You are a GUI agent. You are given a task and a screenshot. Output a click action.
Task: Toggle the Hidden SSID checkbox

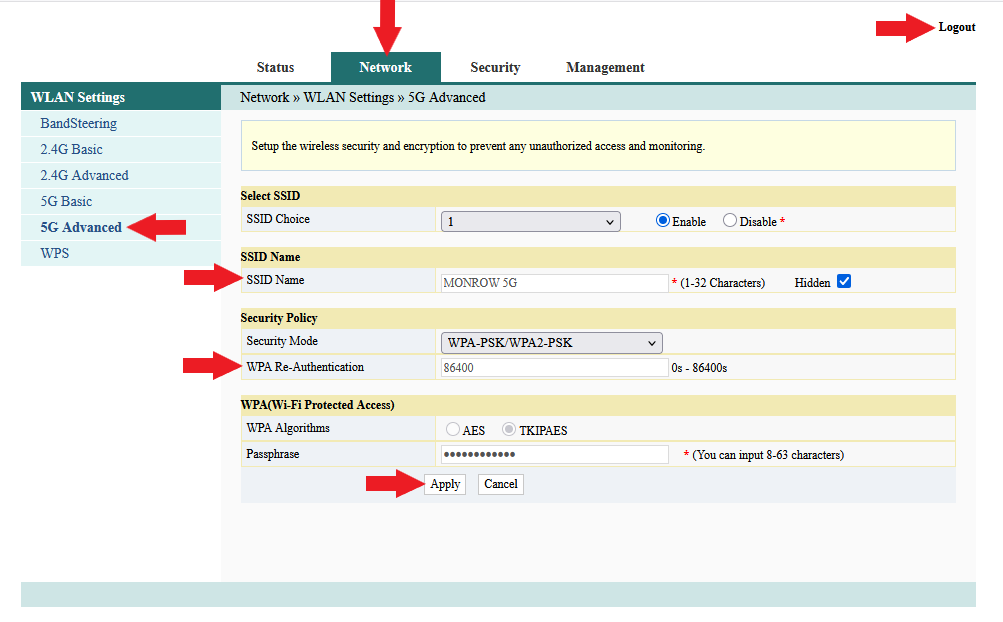click(844, 282)
